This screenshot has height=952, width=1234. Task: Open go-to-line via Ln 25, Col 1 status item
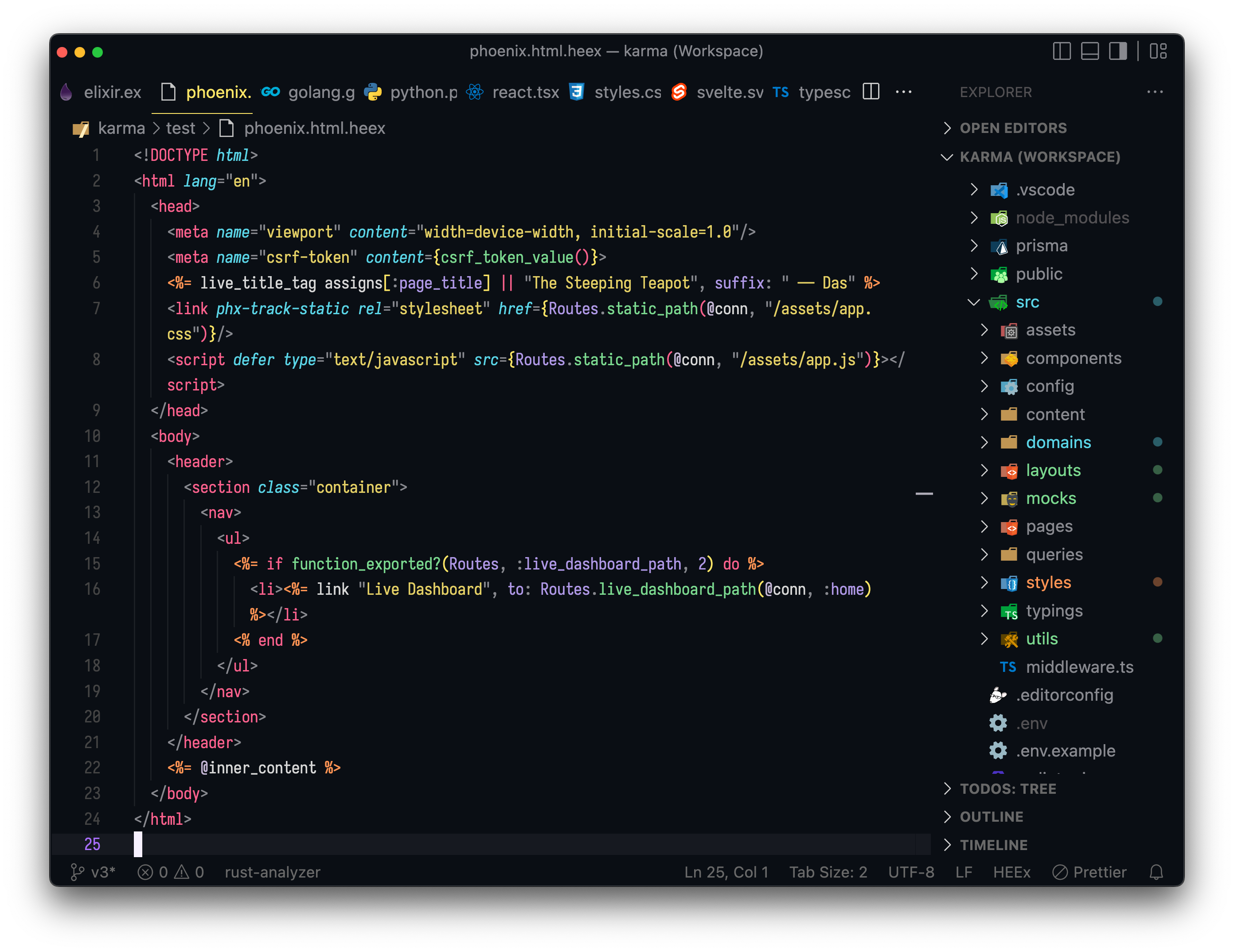pos(726,872)
